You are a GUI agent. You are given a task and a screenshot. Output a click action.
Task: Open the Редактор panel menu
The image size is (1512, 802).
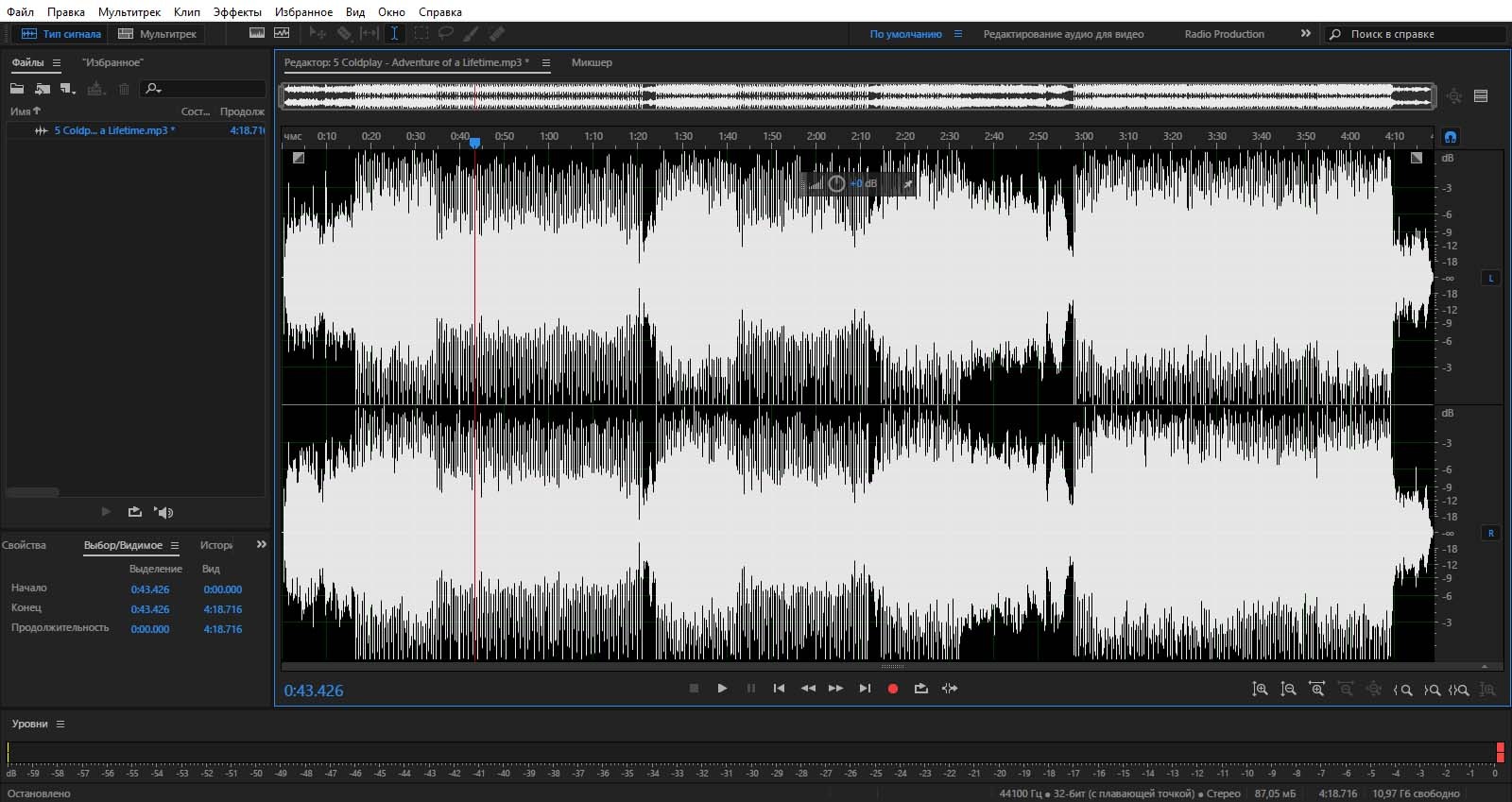point(545,62)
